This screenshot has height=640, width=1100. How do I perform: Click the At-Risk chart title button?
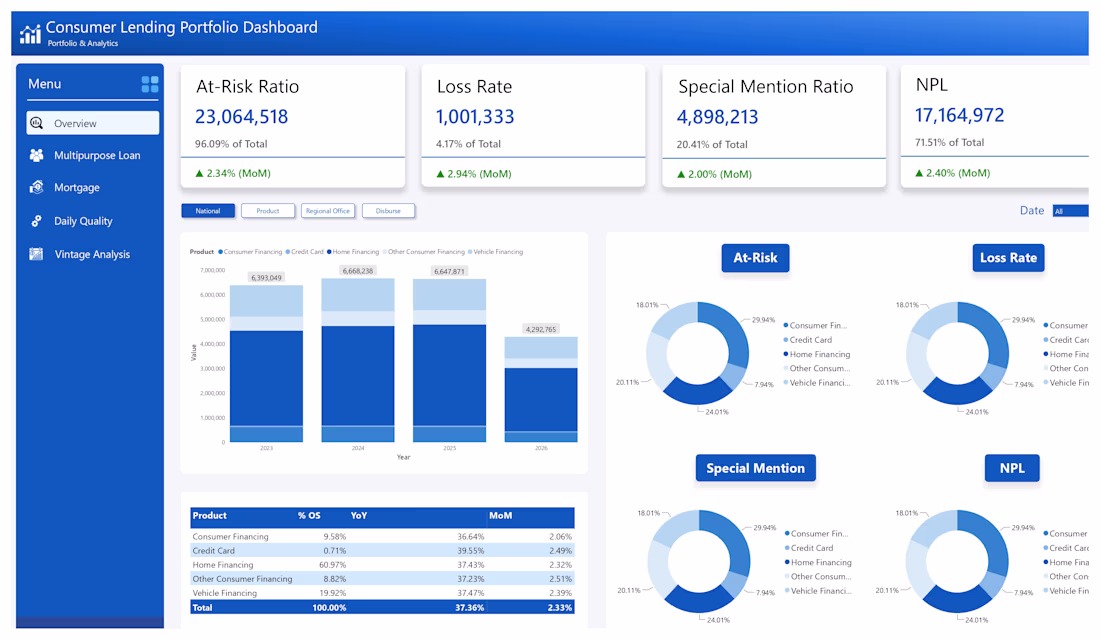point(755,258)
